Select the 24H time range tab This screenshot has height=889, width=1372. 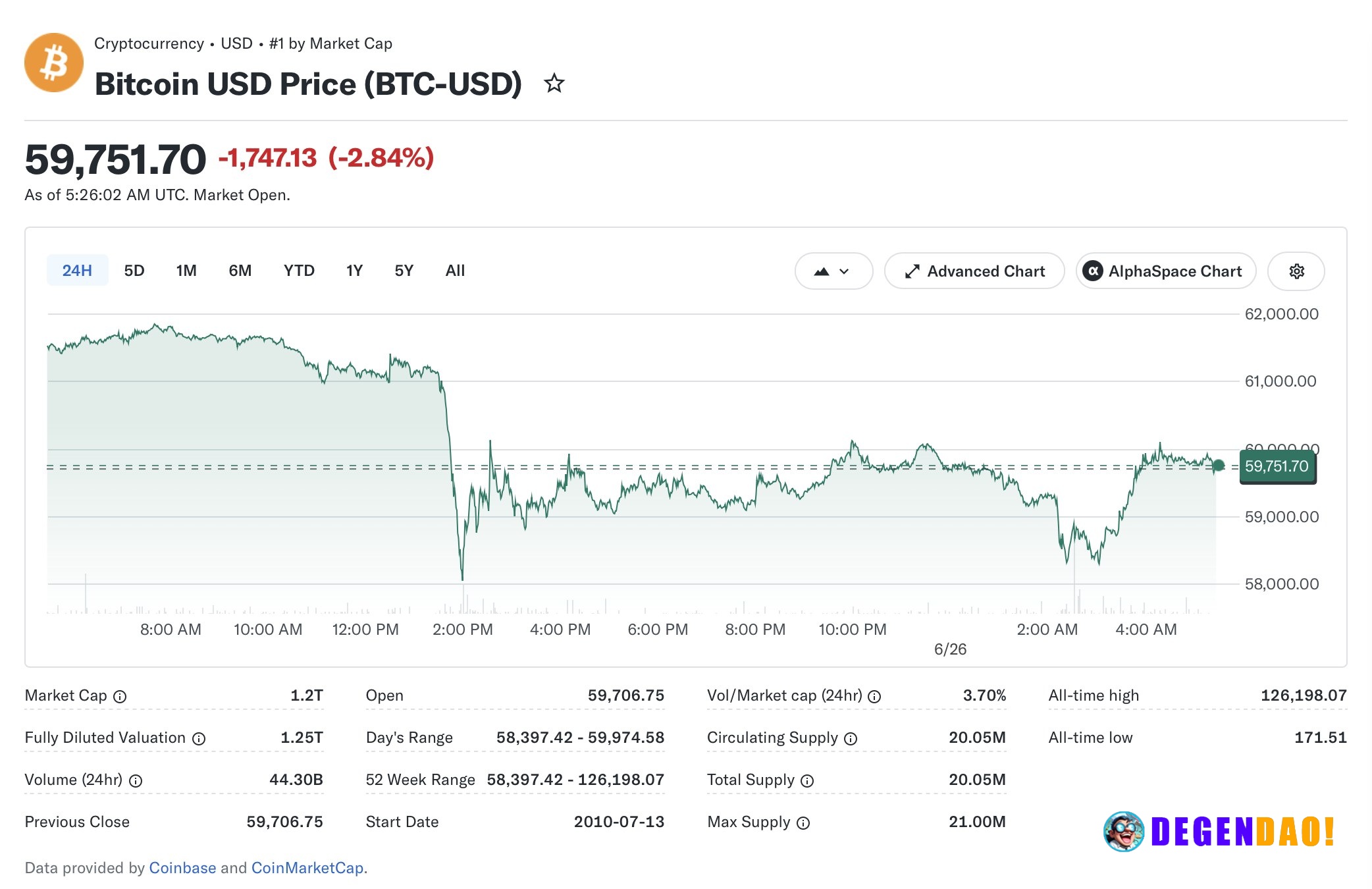77,271
